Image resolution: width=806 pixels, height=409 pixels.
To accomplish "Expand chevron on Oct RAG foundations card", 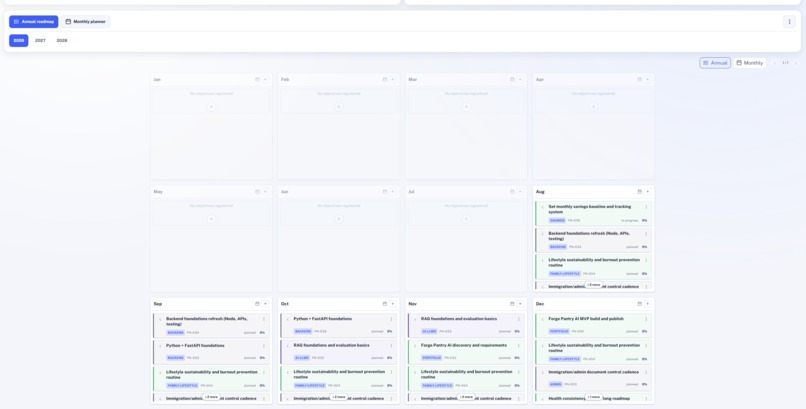I will point(287,346).
